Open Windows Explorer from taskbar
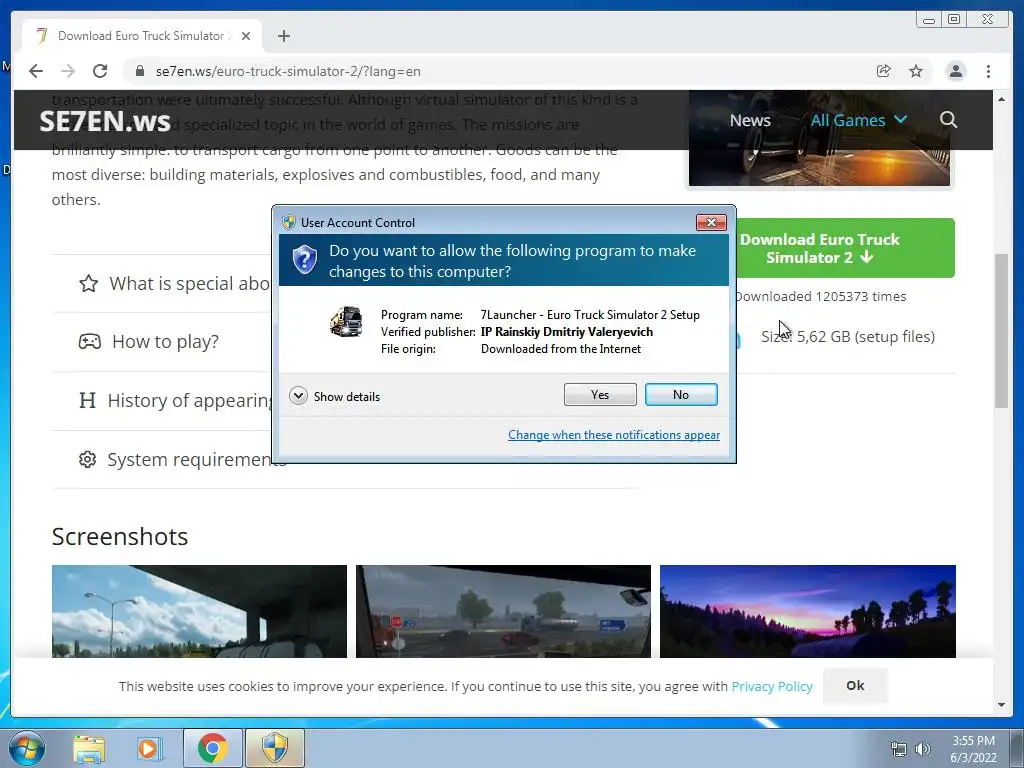The image size is (1024, 768). tap(89, 748)
